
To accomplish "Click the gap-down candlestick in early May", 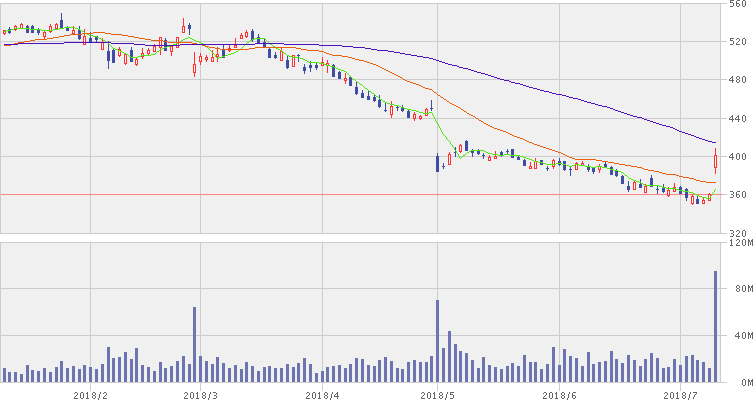I will click(438, 163).
